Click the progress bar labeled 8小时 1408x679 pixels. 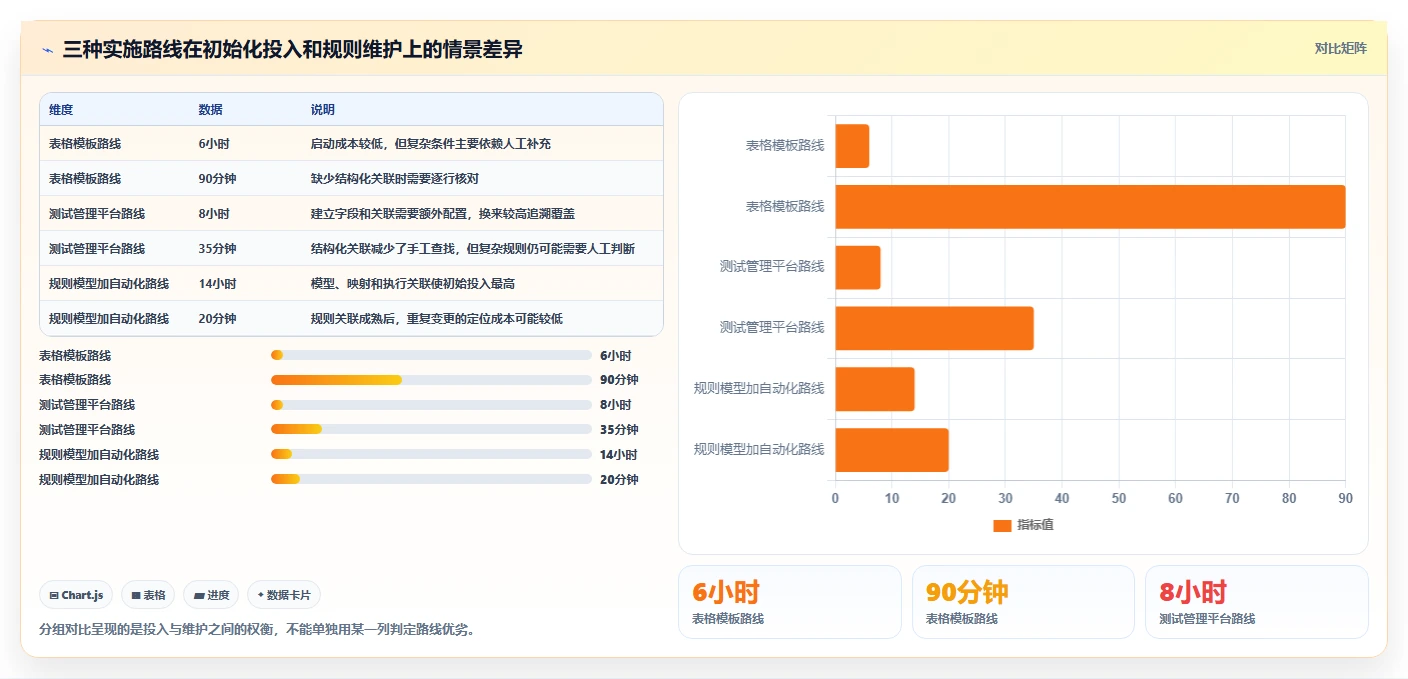pos(431,405)
